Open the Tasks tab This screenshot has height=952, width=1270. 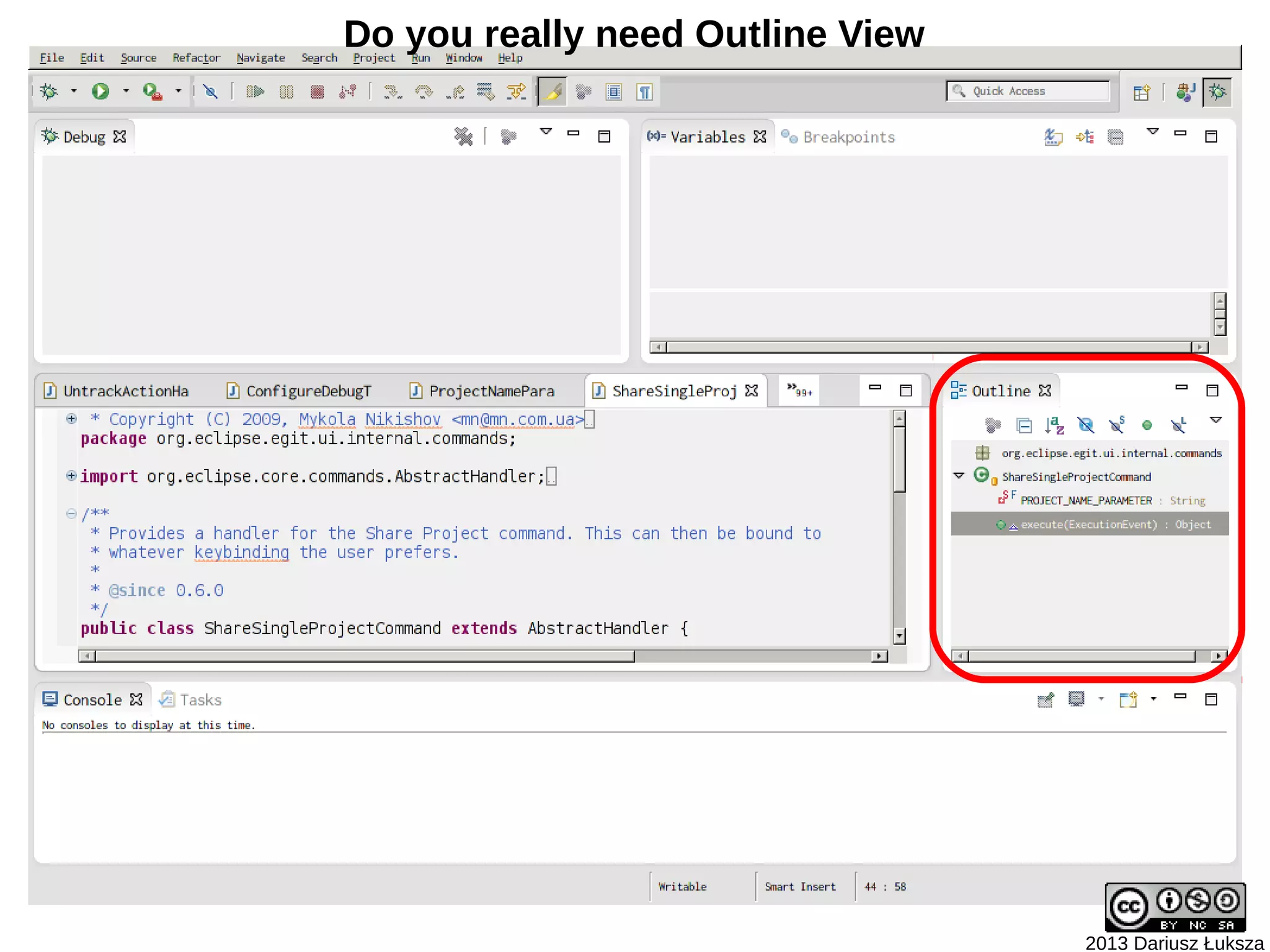(190, 700)
